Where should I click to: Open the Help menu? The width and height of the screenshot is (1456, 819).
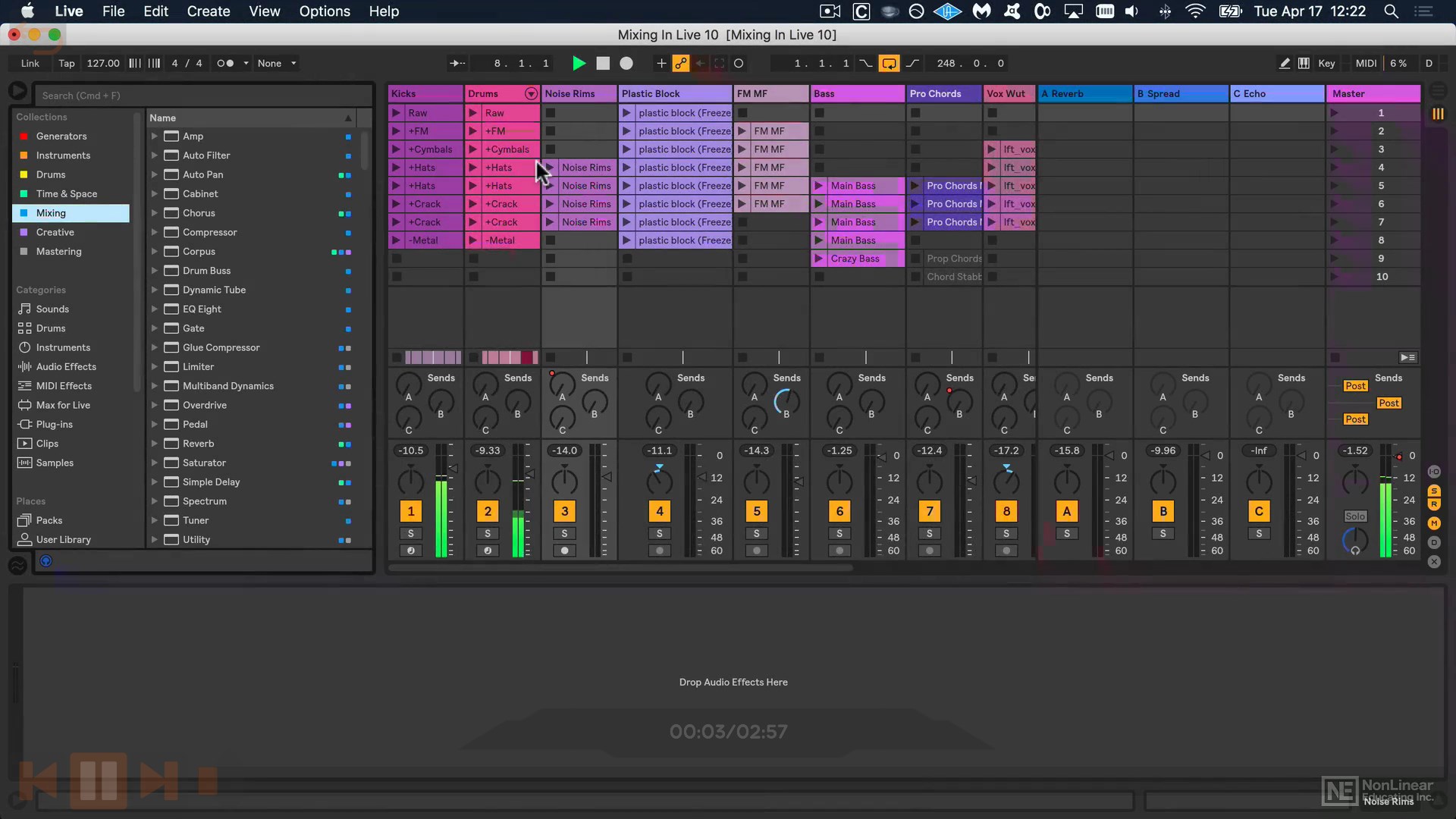tap(384, 11)
